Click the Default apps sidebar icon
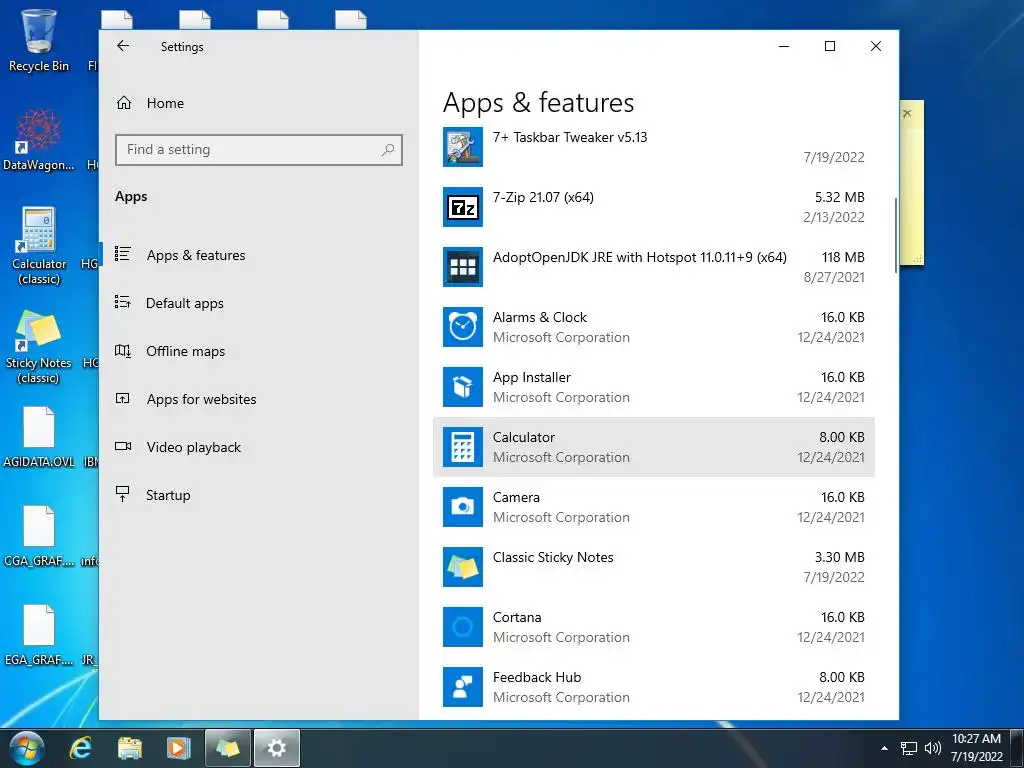 [123, 302]
